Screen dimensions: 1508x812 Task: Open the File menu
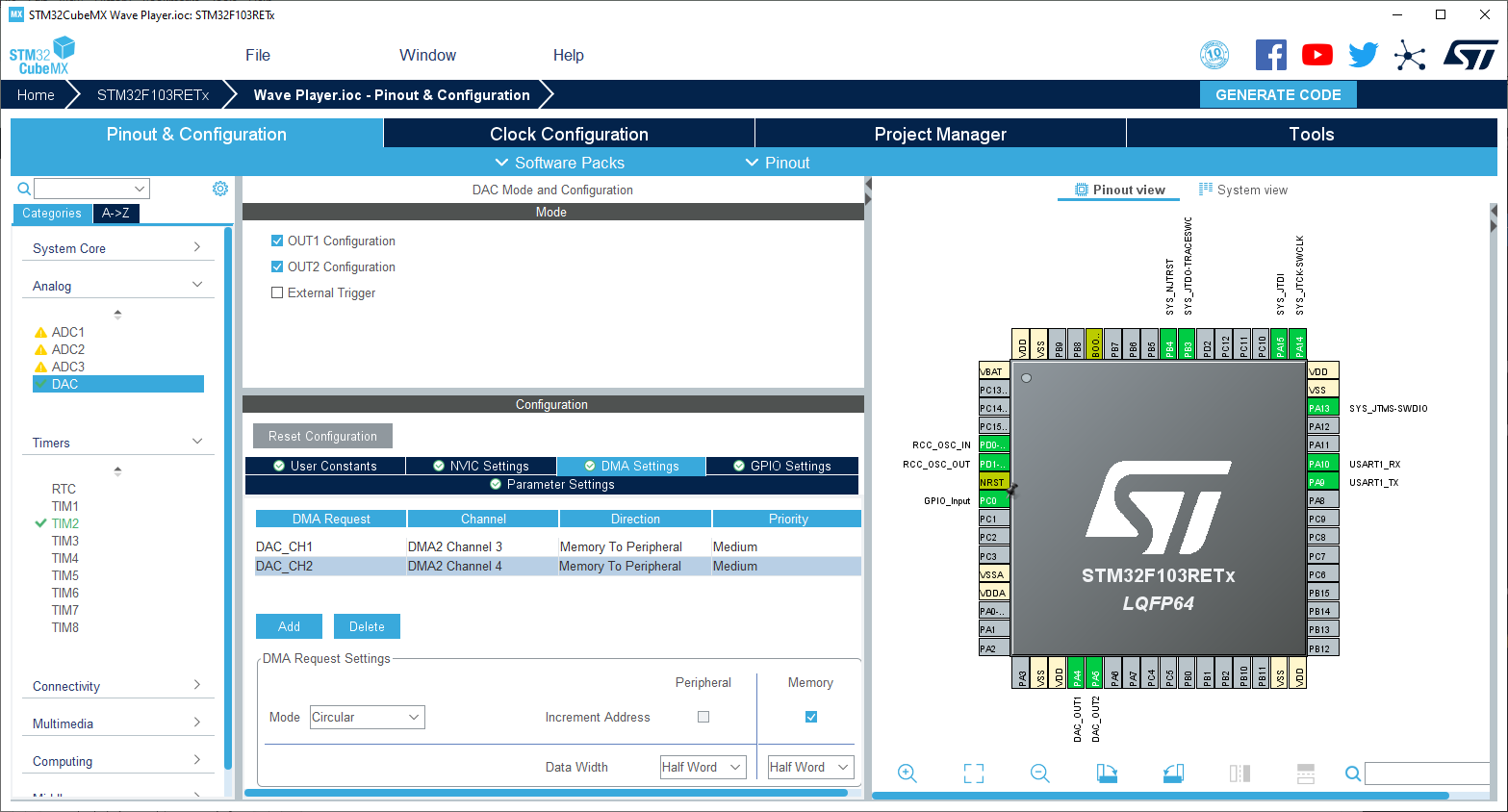click(x=258, y=55)
